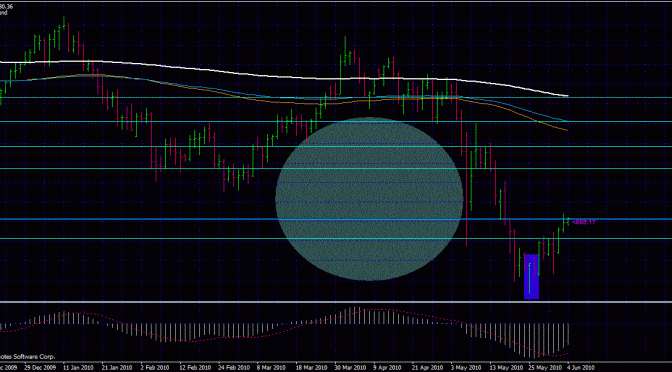This screenshot has width=672, height=372.
Task: Click the 8 Mar 2010 axis date
Action: pos(272,368)
